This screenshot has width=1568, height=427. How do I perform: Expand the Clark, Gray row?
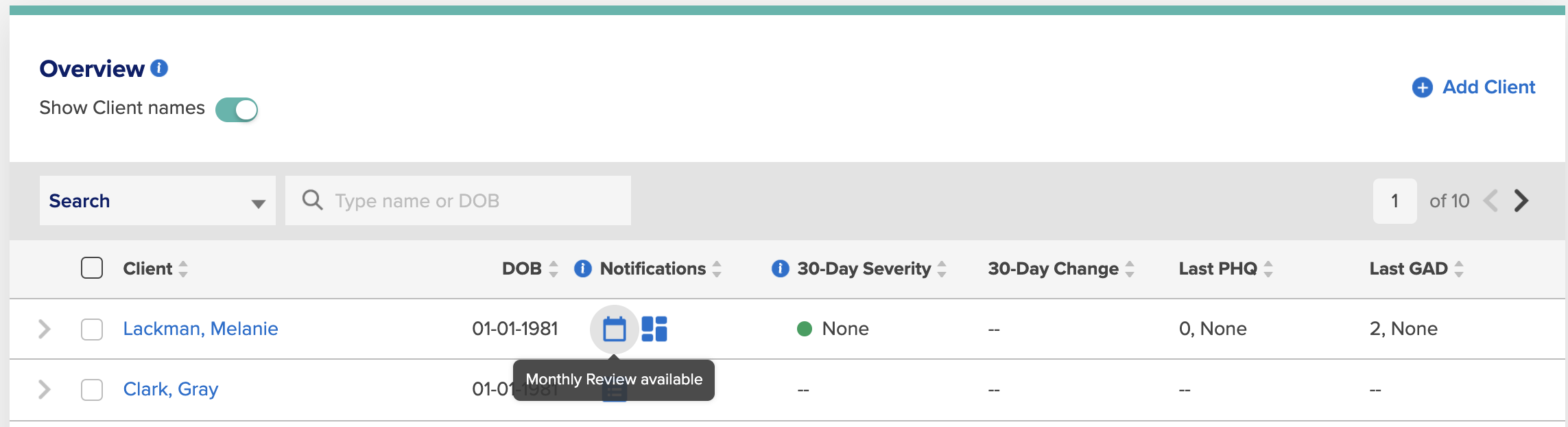[45, 389]
